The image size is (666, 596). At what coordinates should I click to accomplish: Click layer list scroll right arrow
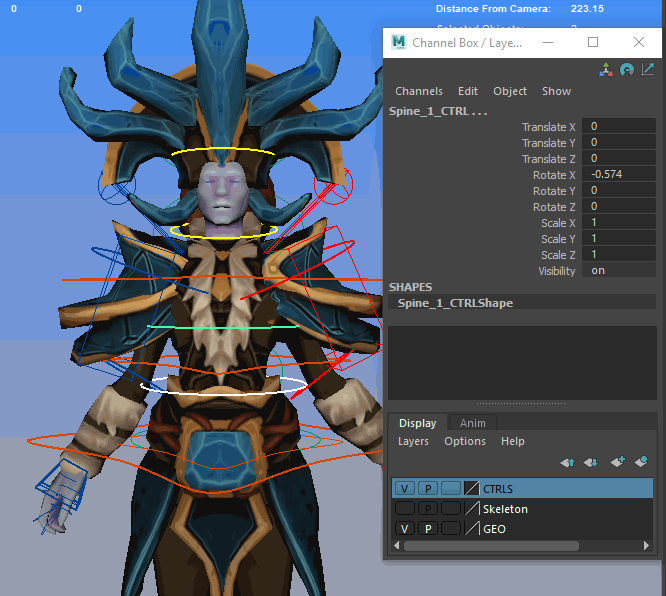(x=646, y=545)
